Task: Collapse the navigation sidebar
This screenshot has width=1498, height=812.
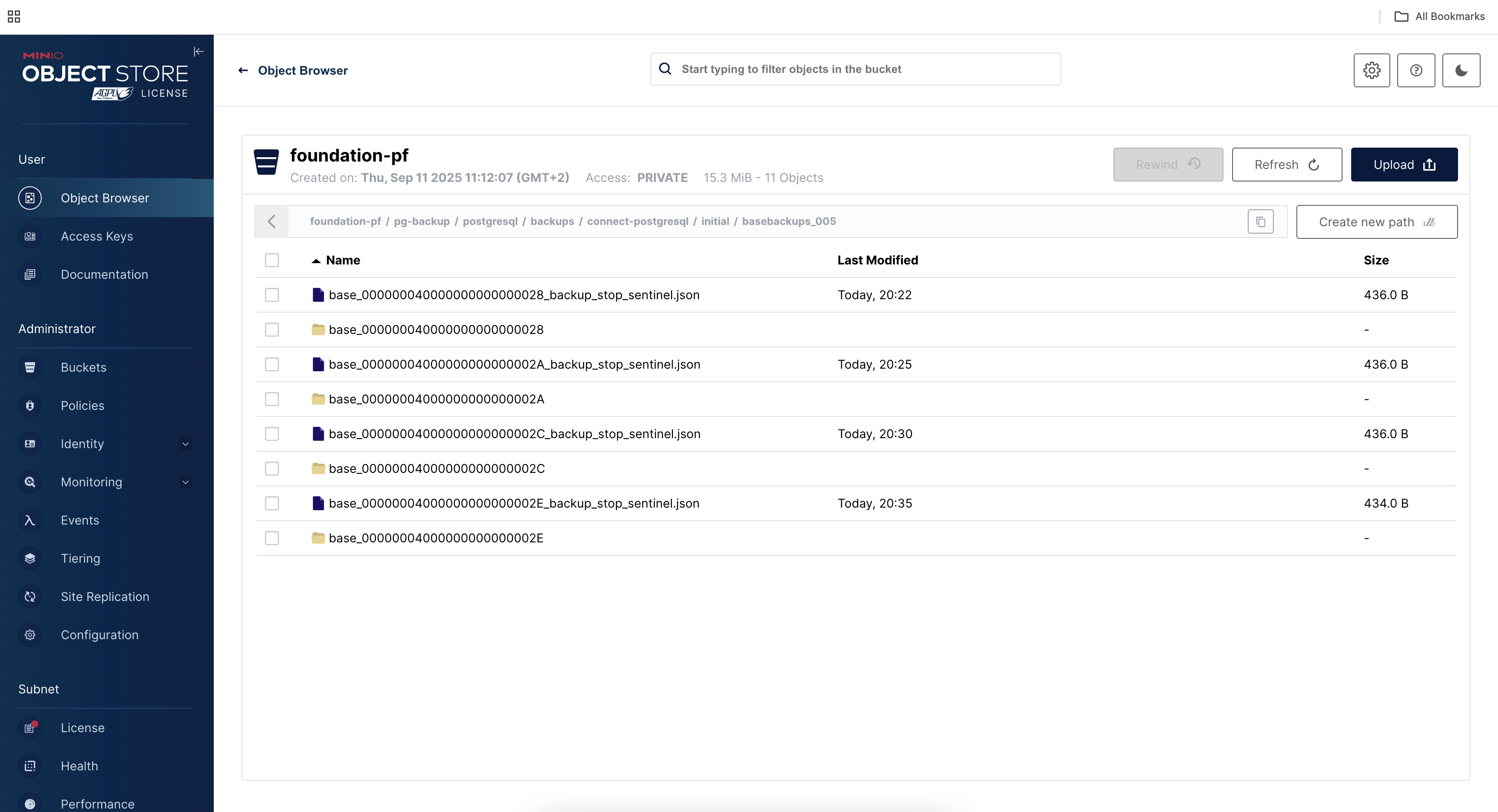Action: 199,51
